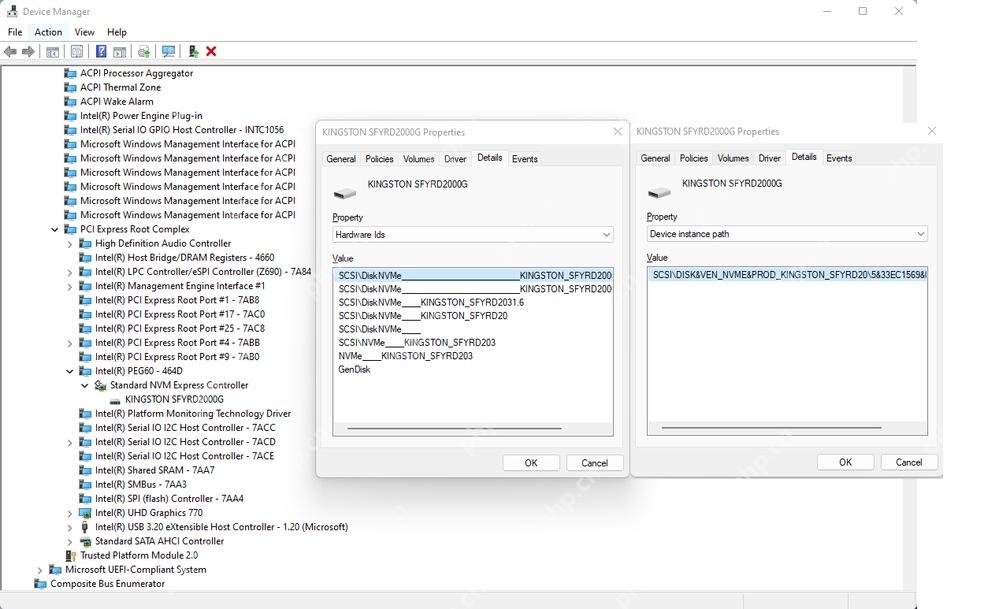
Task: Select SCSI\DiskNVMe____KINGSTON_SFYRD2031.6 value
Action: pyautogui.click(x=431, y=303)
